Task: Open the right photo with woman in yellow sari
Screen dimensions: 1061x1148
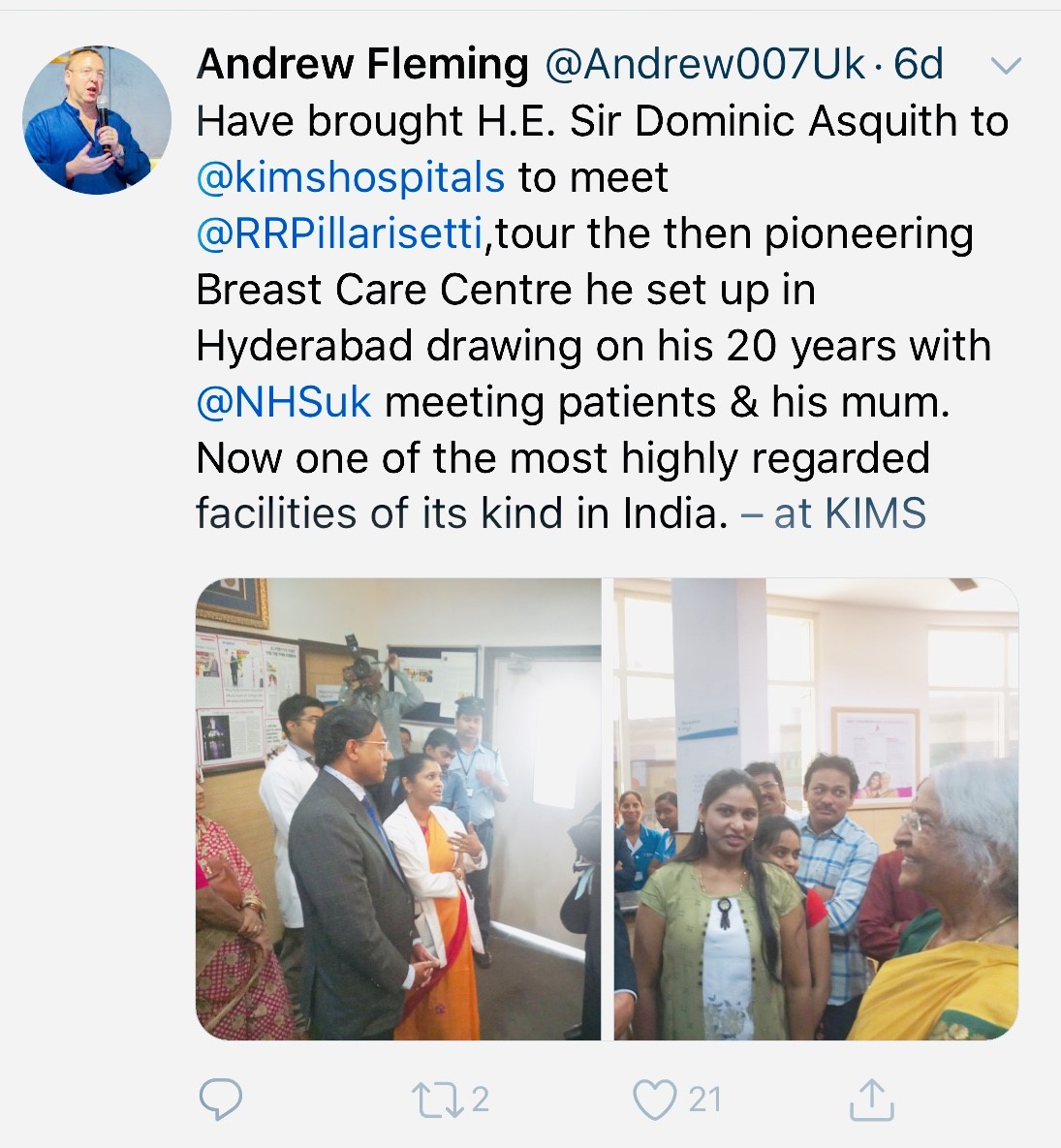Action: pyautogui.click(x=816, y=809)
